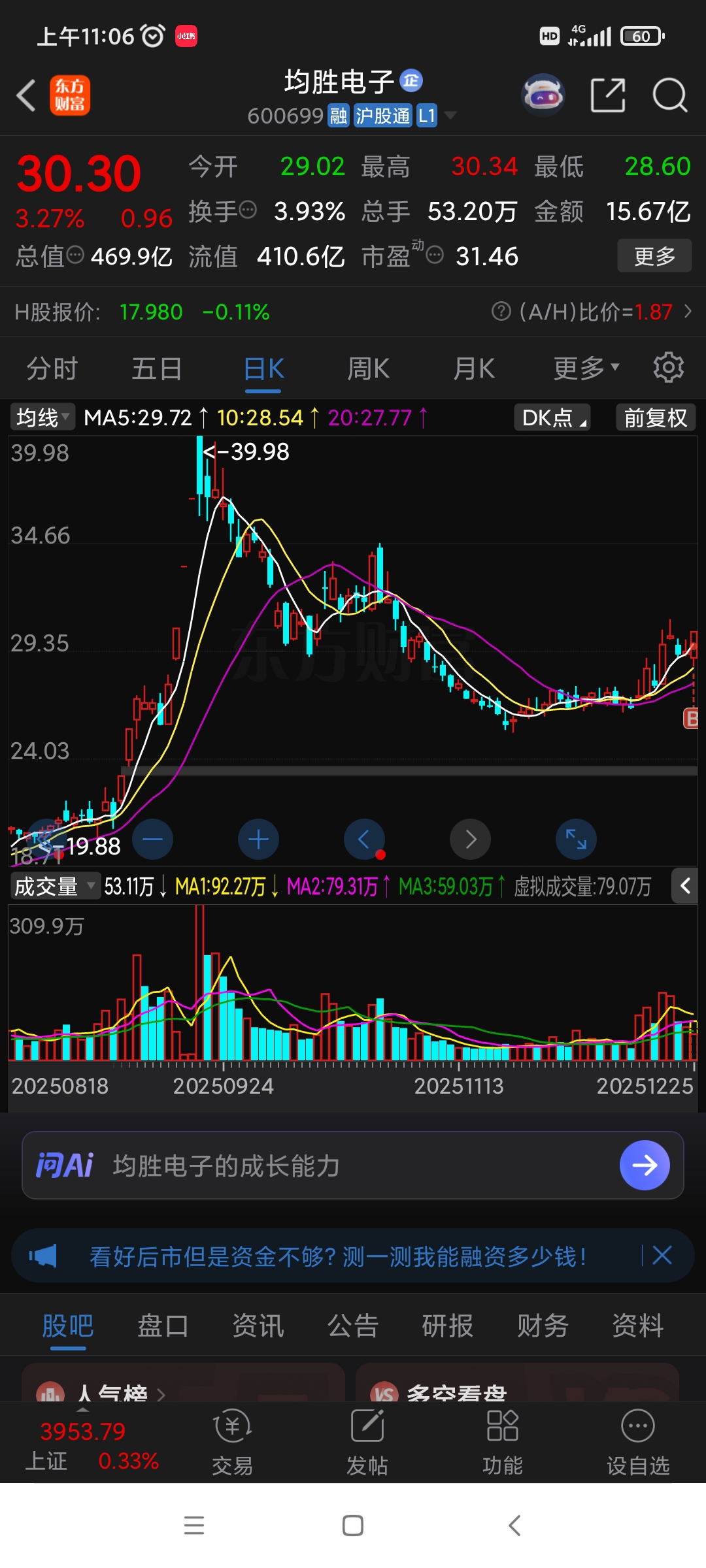Tap the 企 enterprise badge near stock name
This screenshot has height=1568, width=706.
click(411, 80)
